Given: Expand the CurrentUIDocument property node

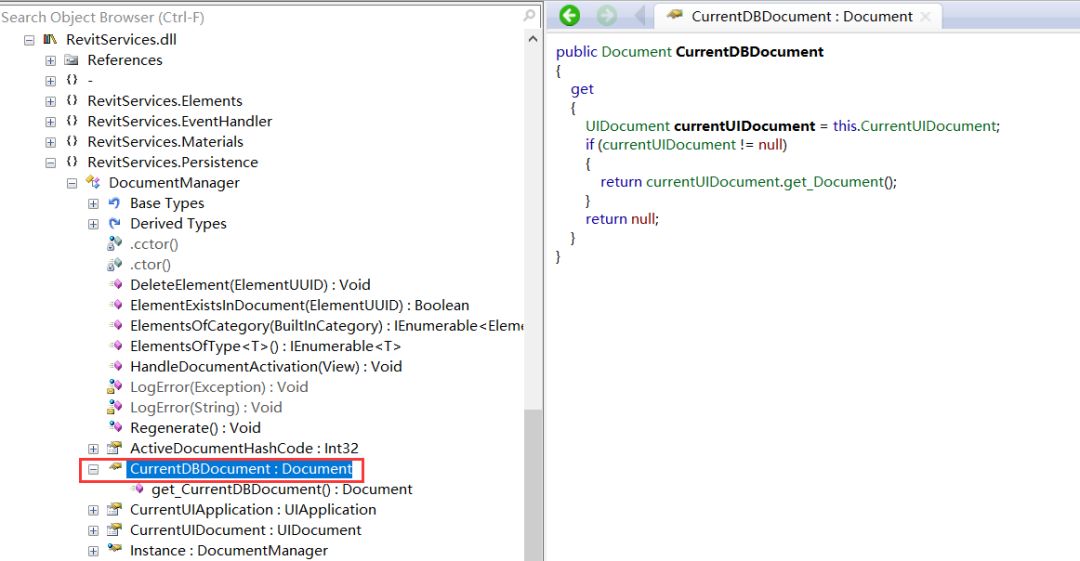Looking at the screenshot, I should [93, 531].
